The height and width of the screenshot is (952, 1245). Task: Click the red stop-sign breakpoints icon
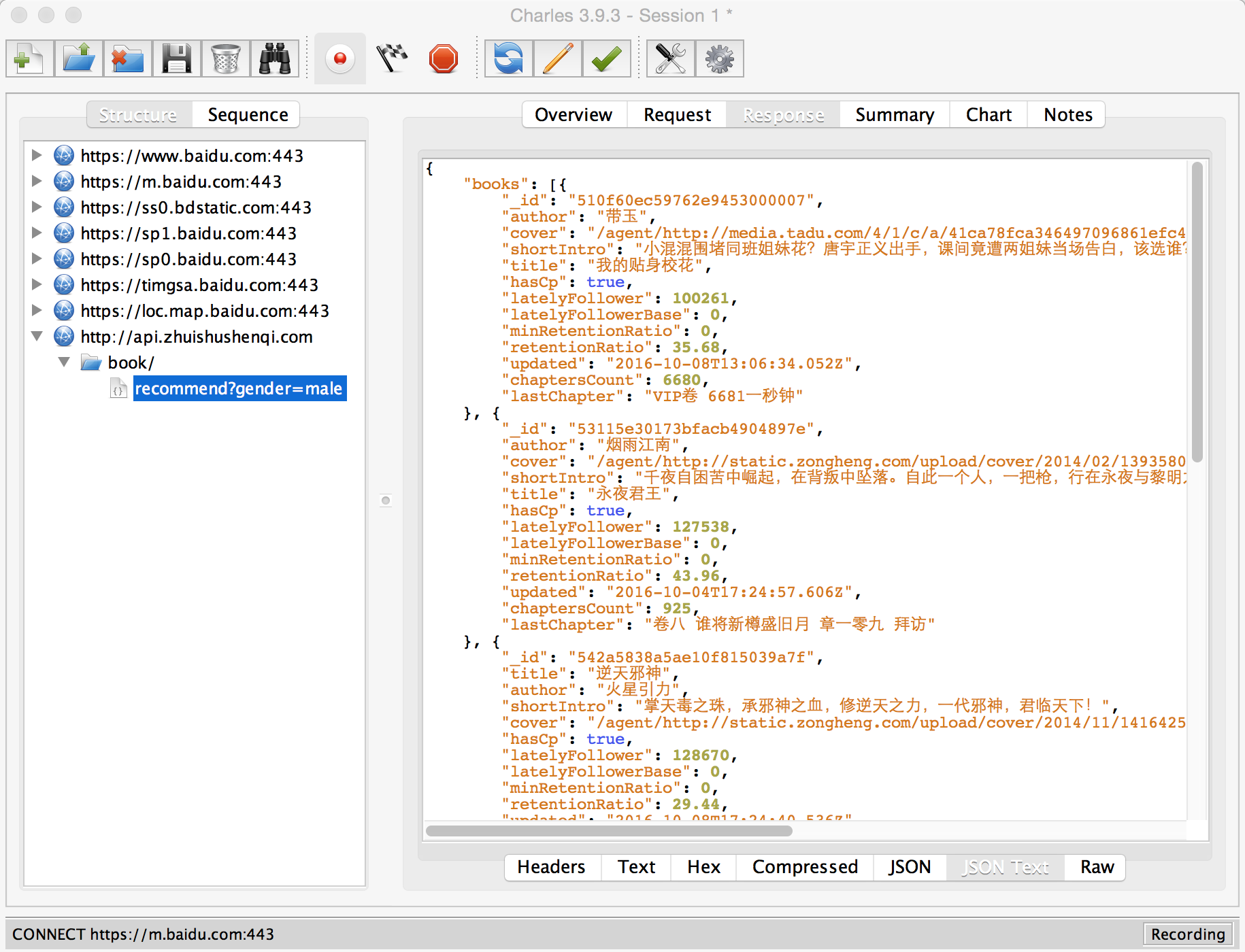click(x=444, y=59)
